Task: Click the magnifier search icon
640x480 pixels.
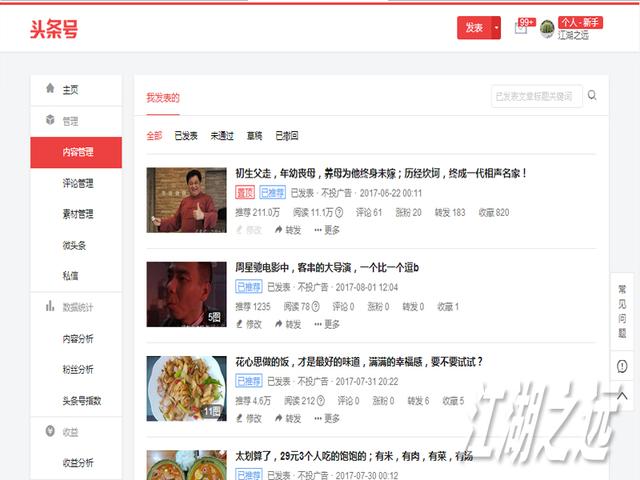Action: (x=592, y=96)
